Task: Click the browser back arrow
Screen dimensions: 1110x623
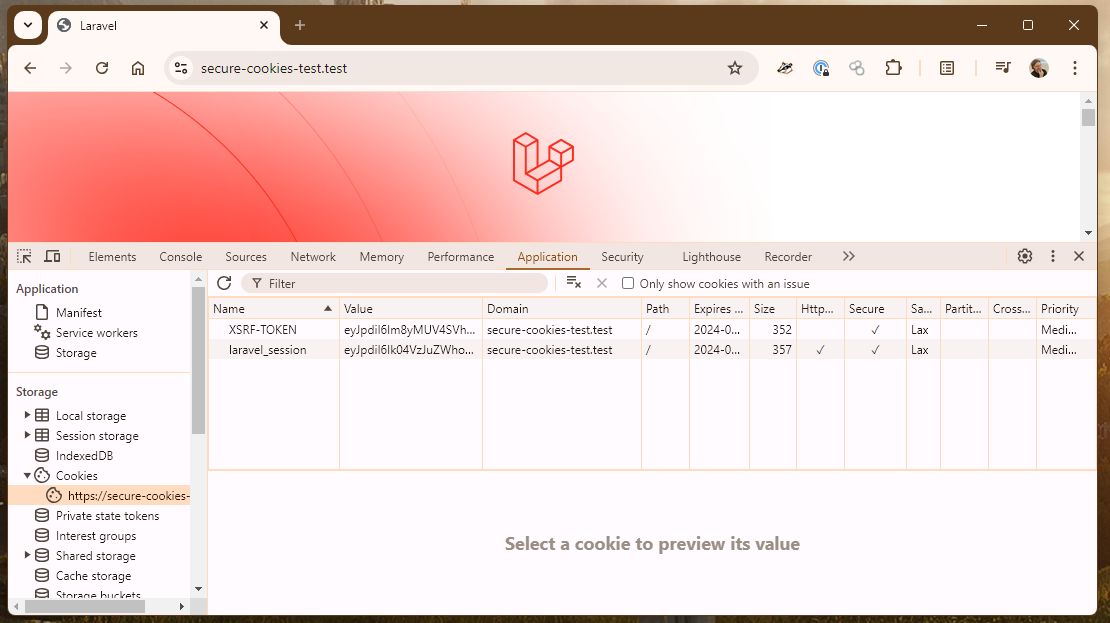Action: [30, 68]
